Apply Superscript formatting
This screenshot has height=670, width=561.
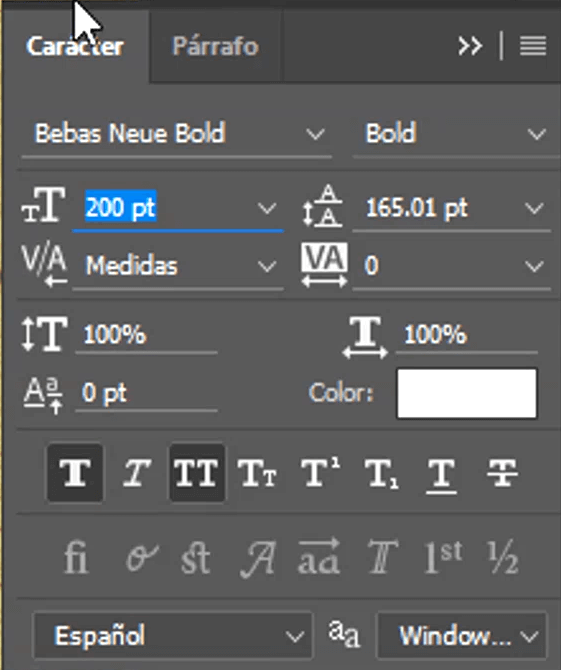click(x=320, y=472)
